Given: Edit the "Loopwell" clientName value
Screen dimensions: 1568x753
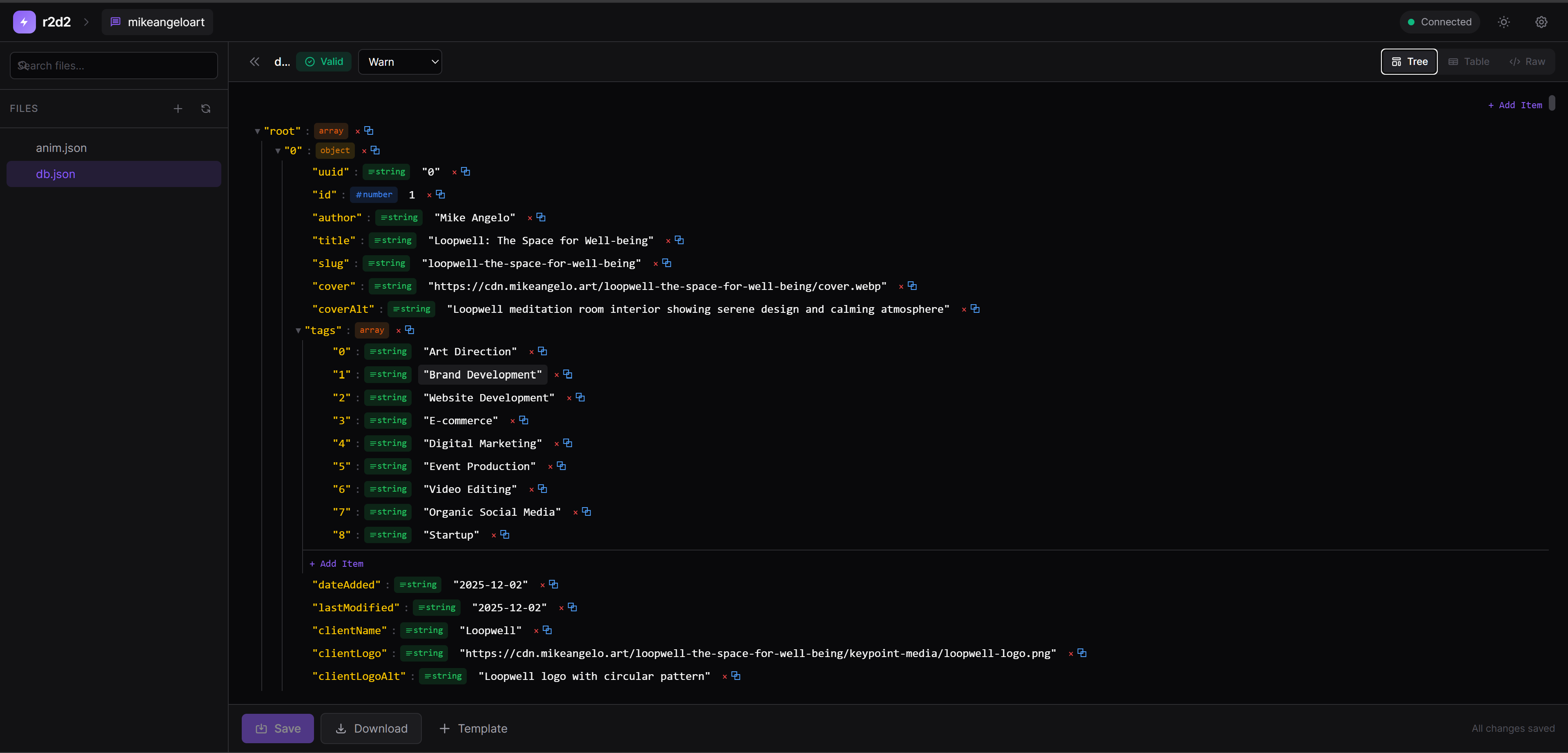Looking at the screenshot, I should [490, 630].
